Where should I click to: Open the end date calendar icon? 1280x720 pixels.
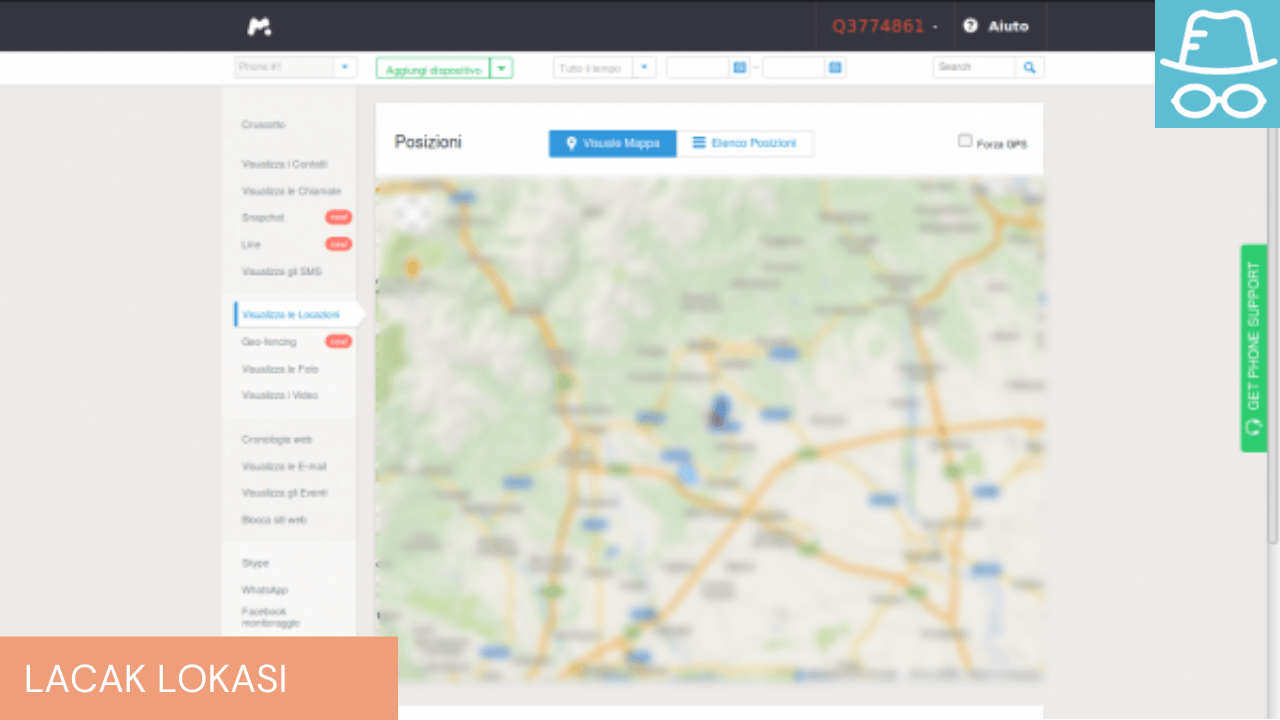[x=835, y=67]
